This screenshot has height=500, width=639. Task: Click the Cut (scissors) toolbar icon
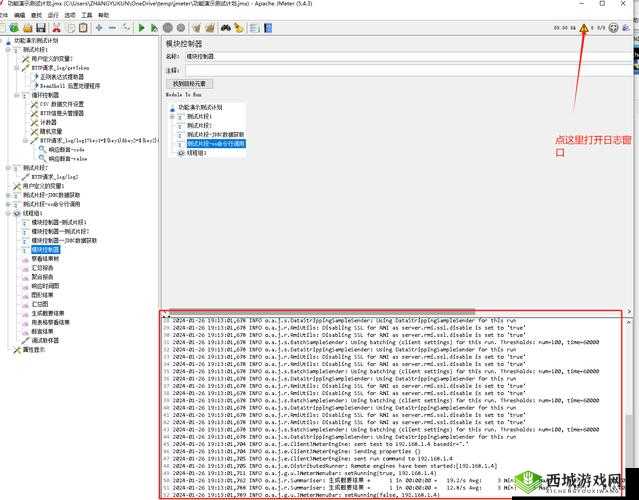click(56, 28)
